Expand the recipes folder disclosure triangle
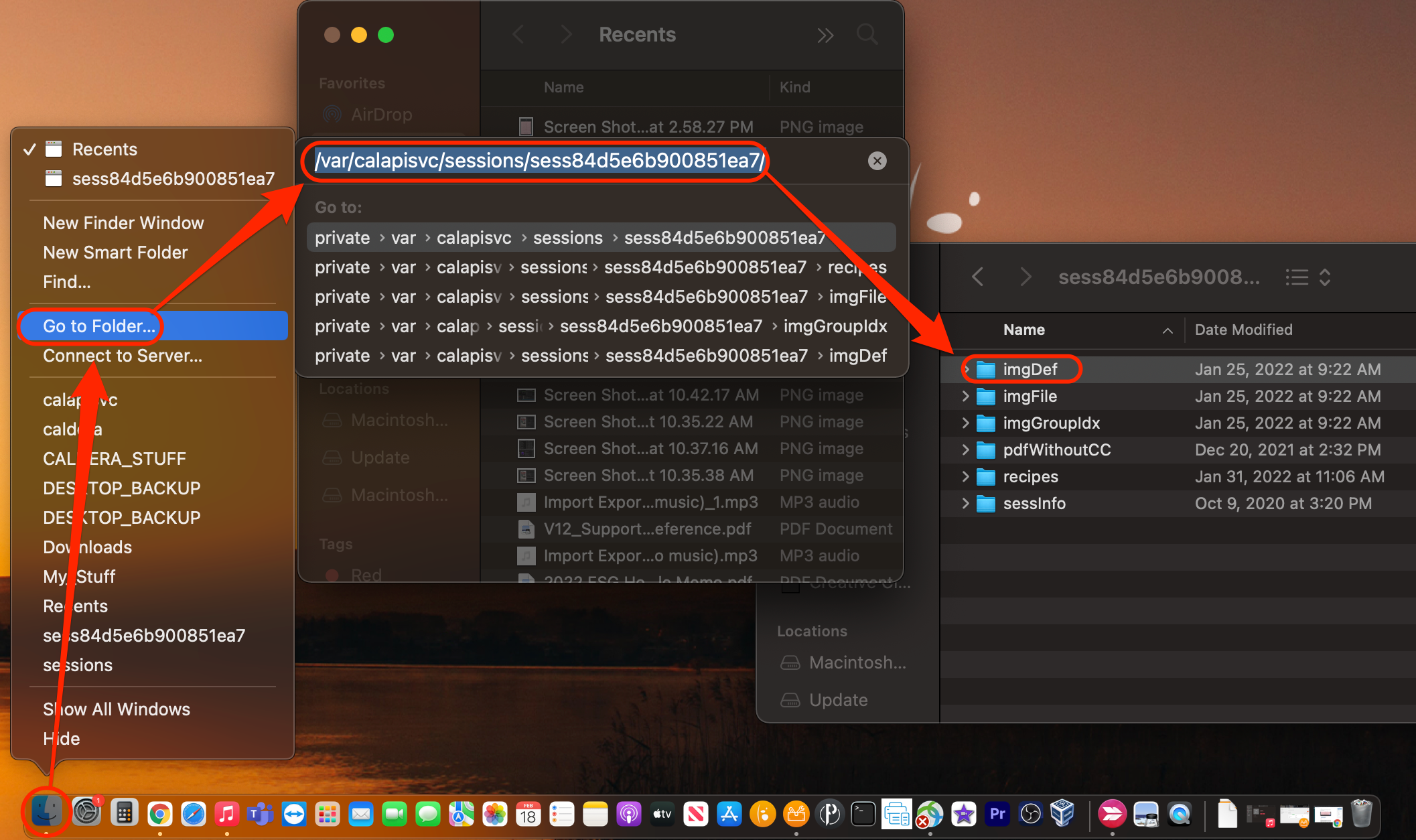The height and width of the screenshot is (840, 1416). point(965,477)
